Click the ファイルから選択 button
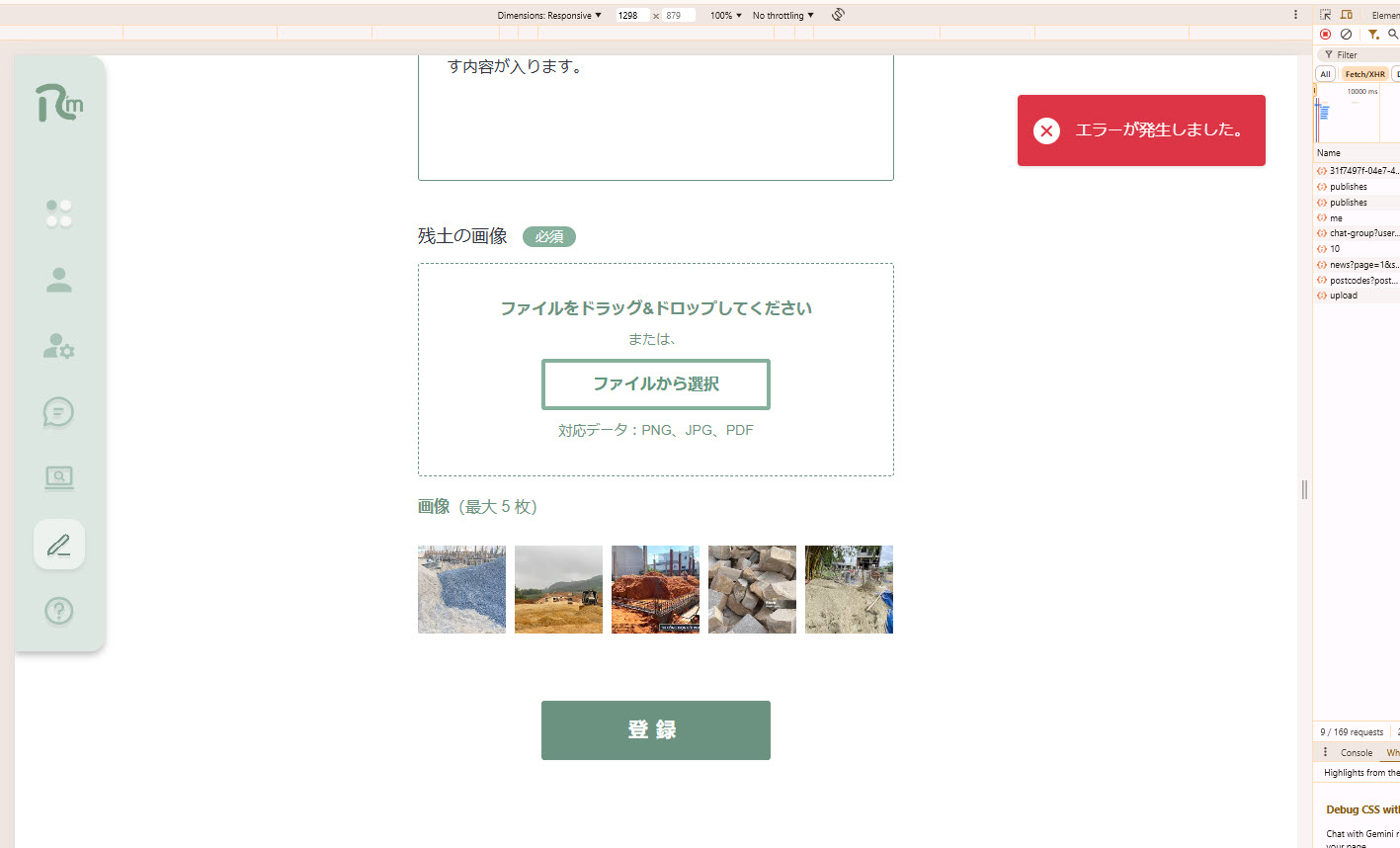The height and width of the screenshot is (848, 1400). pyautogui.click(x=656, y=384)
